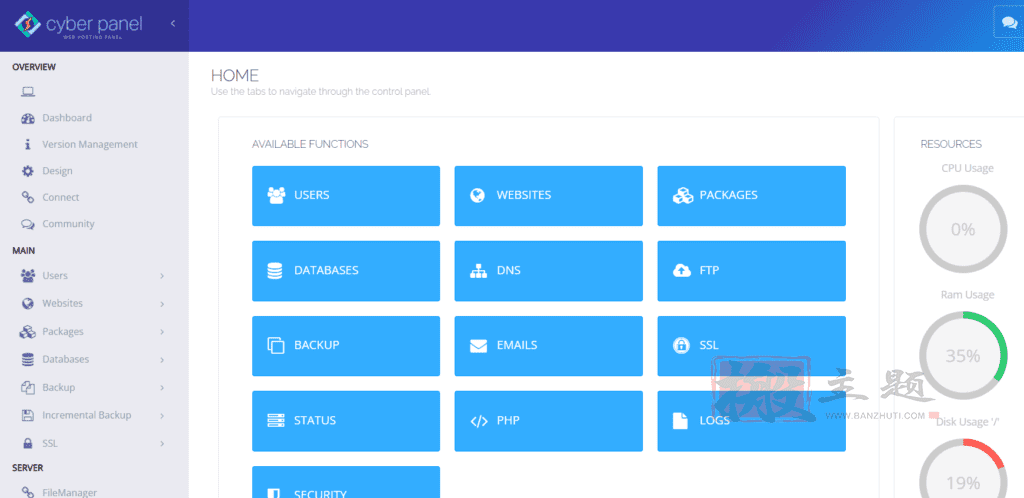Open the DNS function tile
This screenshot has height=498, width=1024.
549,271
